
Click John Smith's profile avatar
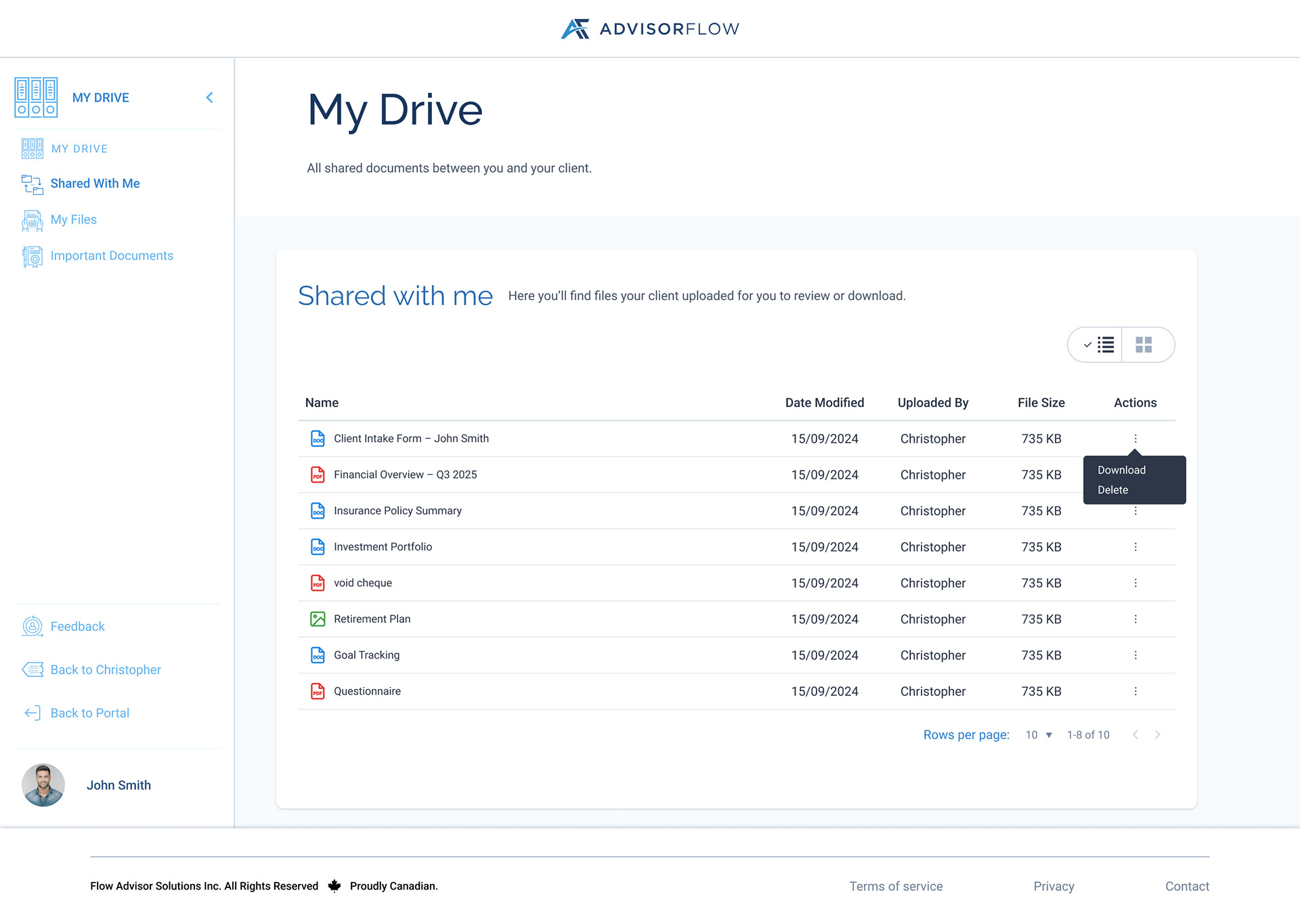click(43, 785)
